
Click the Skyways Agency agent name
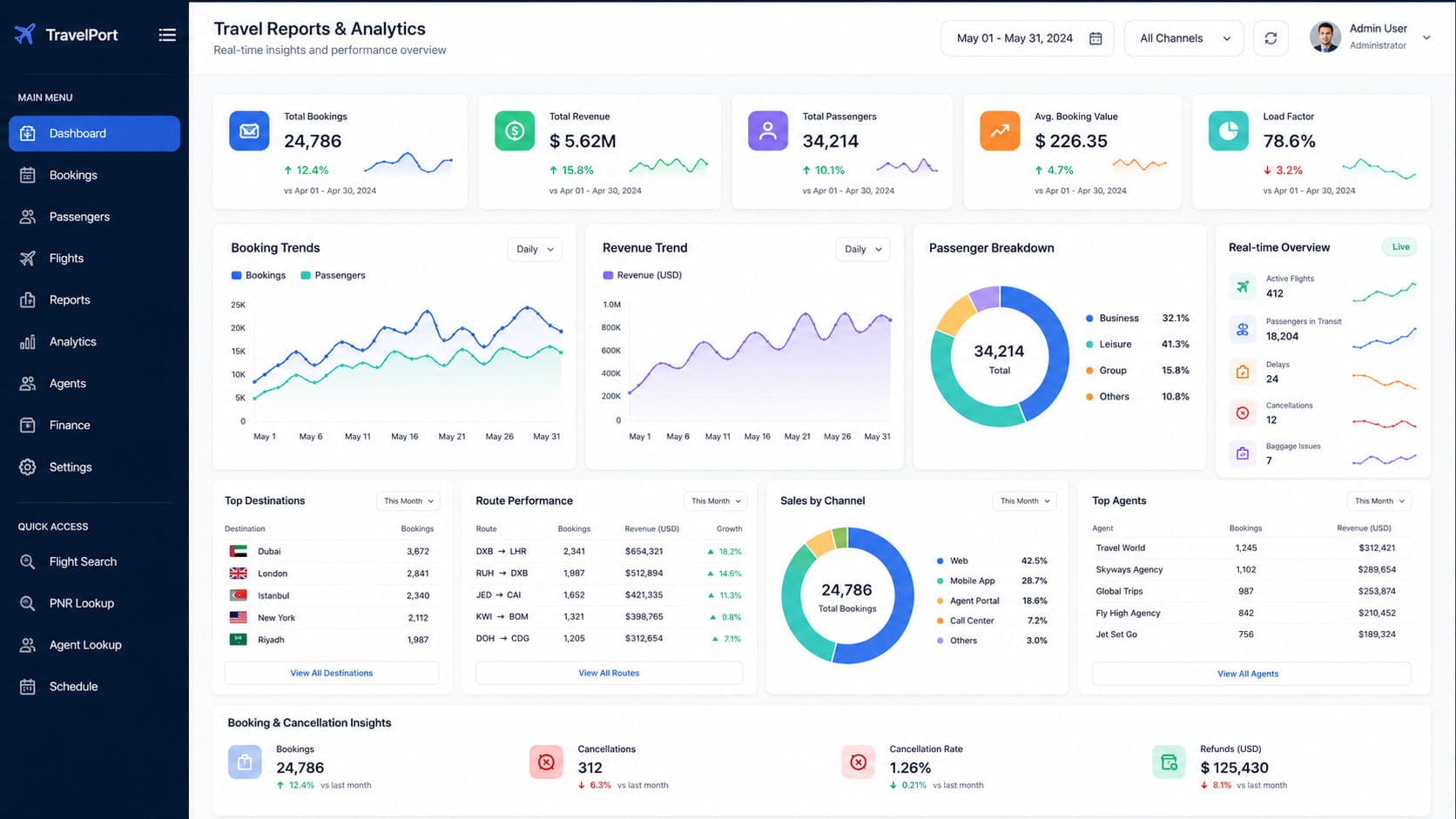click(x=1129, y=569)
